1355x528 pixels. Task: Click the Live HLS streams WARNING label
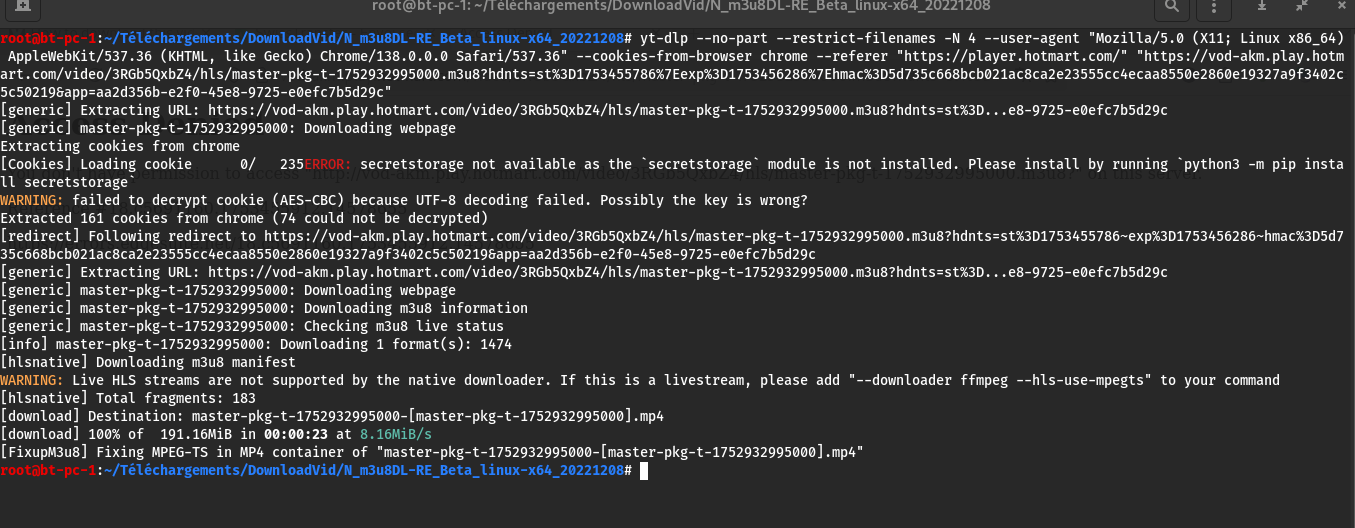click(x=32, y=380)
